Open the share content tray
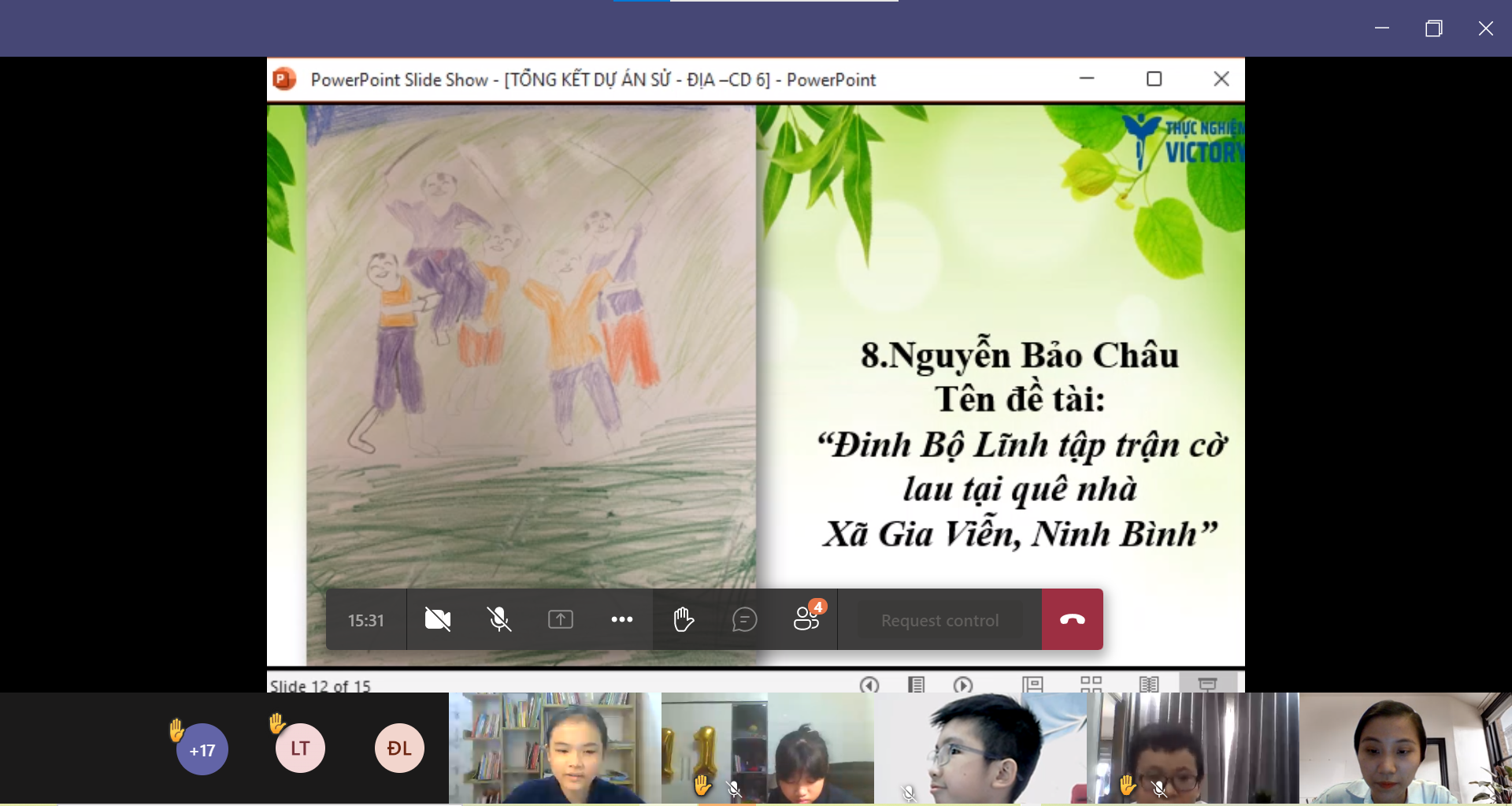This screenshot has height=806, width=1512. tap(561, 620)
